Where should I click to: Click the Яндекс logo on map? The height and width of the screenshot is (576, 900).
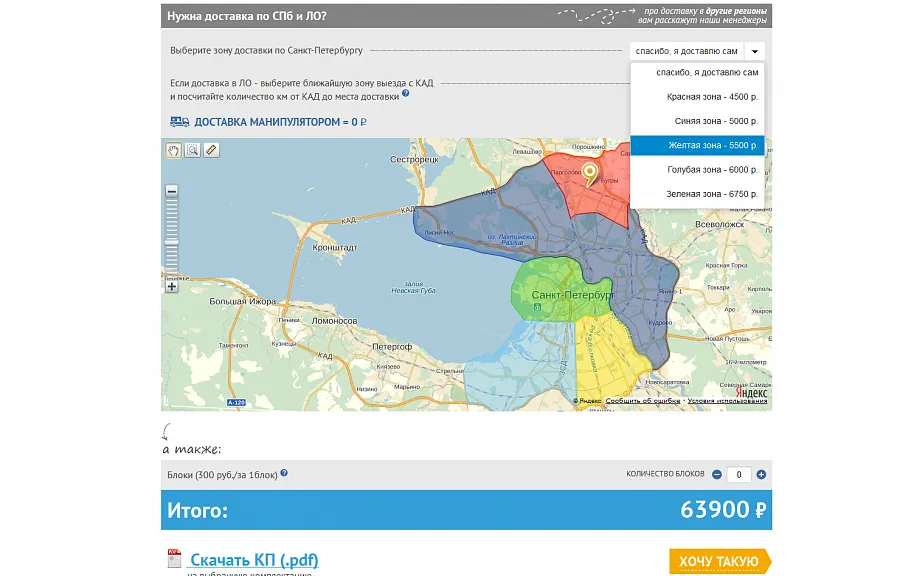click(751, 392)
